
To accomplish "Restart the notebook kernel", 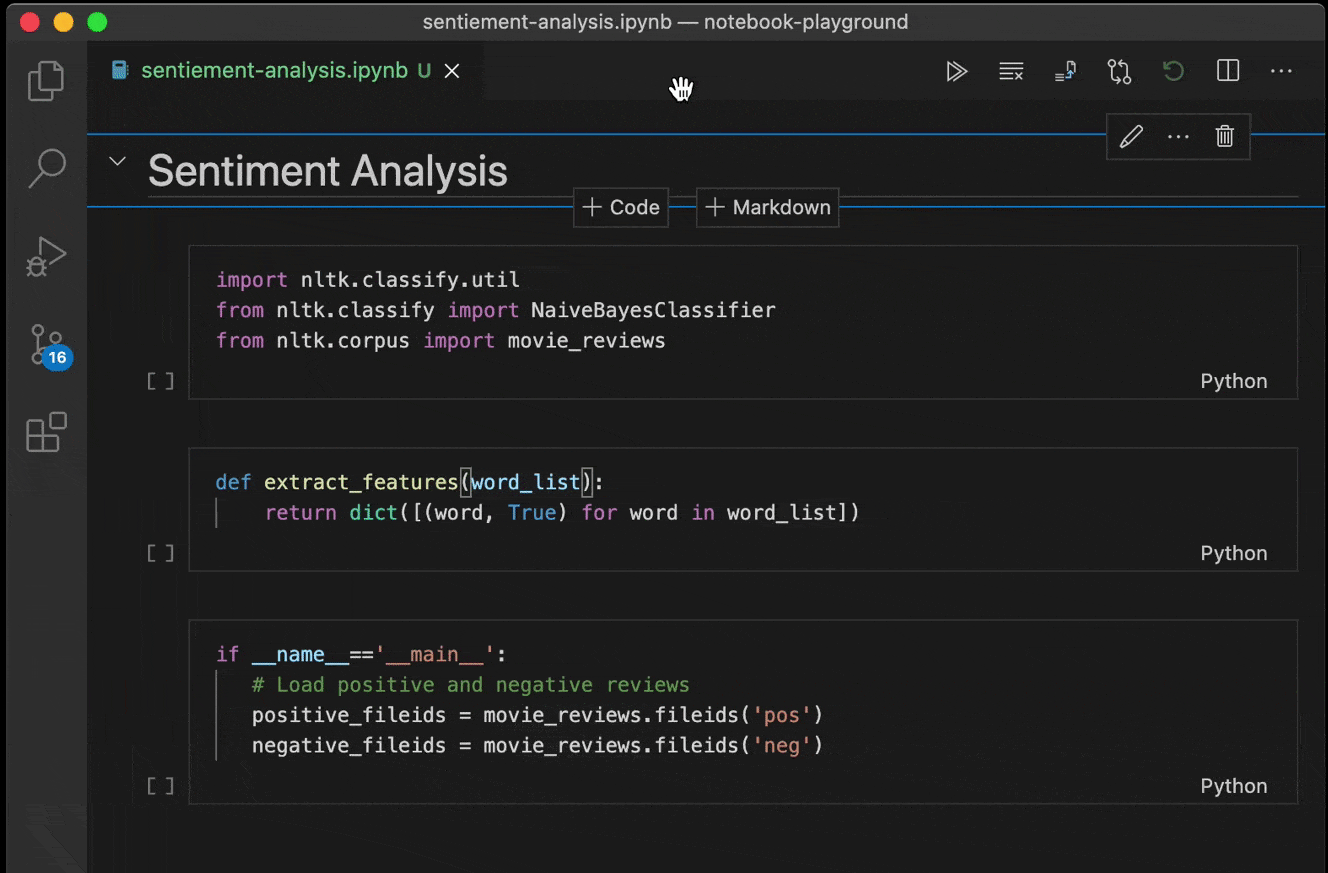I will pyautogui.click(x=1173, y=71).
